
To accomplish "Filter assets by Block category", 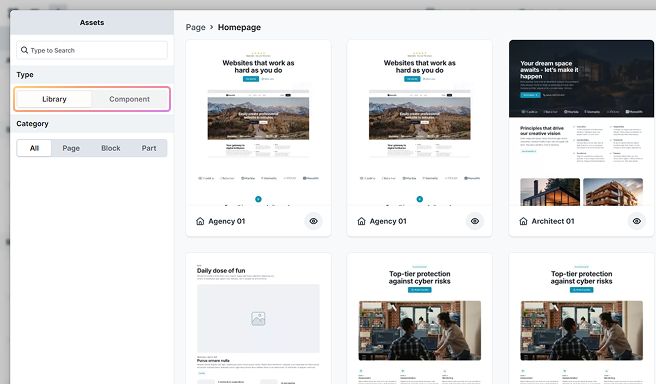I will [x=111, y=148].
